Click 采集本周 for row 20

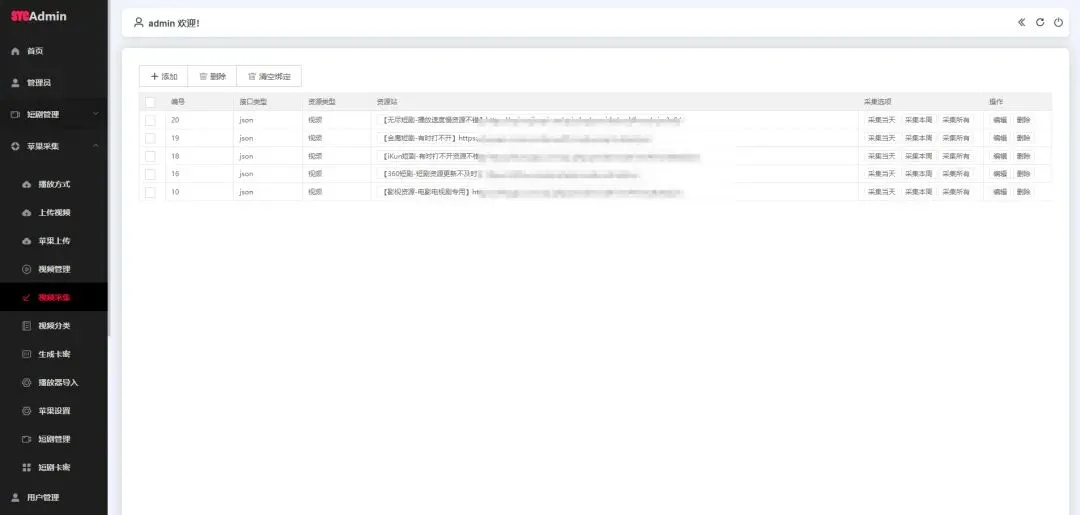pos(919,120)
